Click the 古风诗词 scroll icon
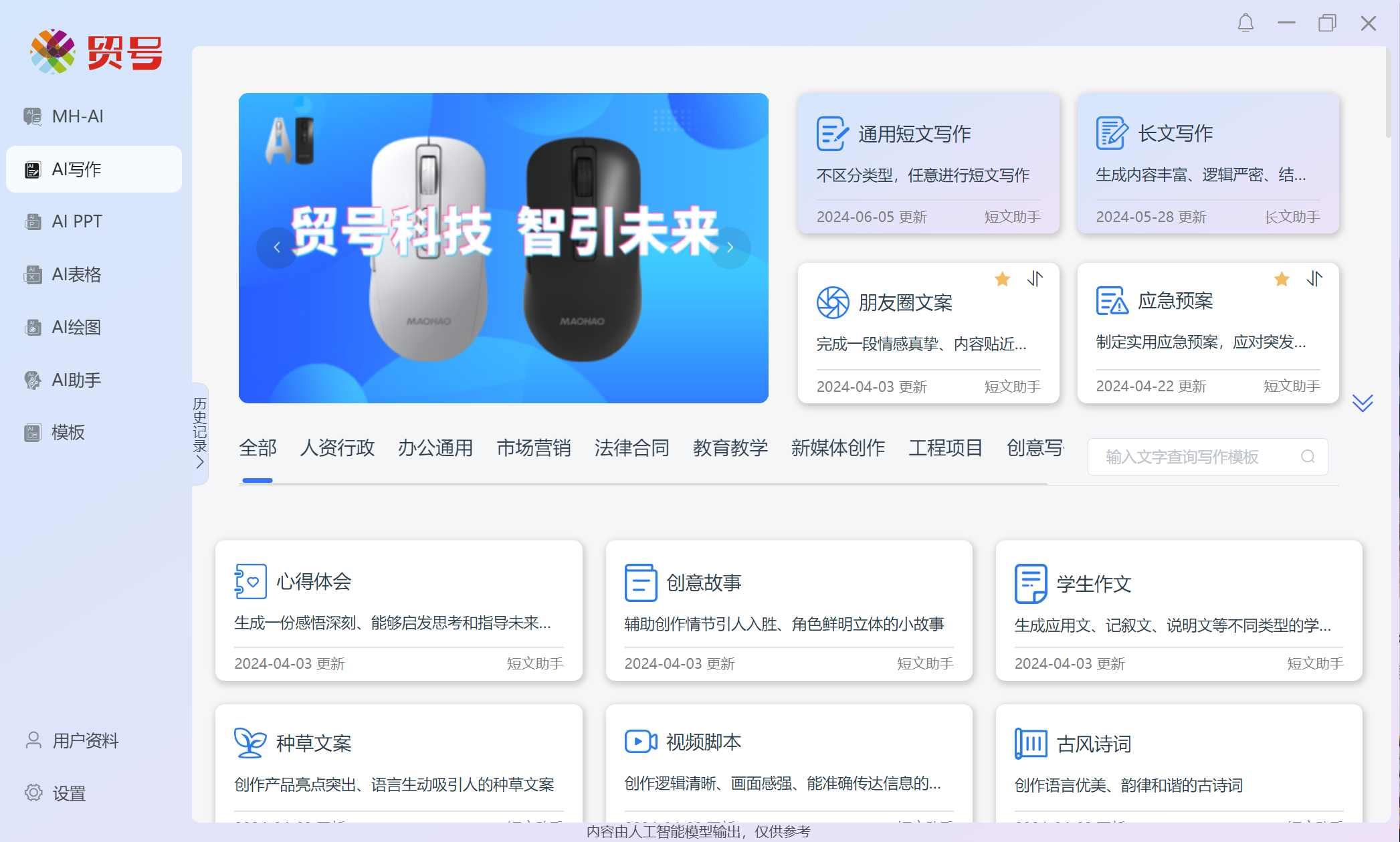1400x842 pixels. tap(1031, 744)
